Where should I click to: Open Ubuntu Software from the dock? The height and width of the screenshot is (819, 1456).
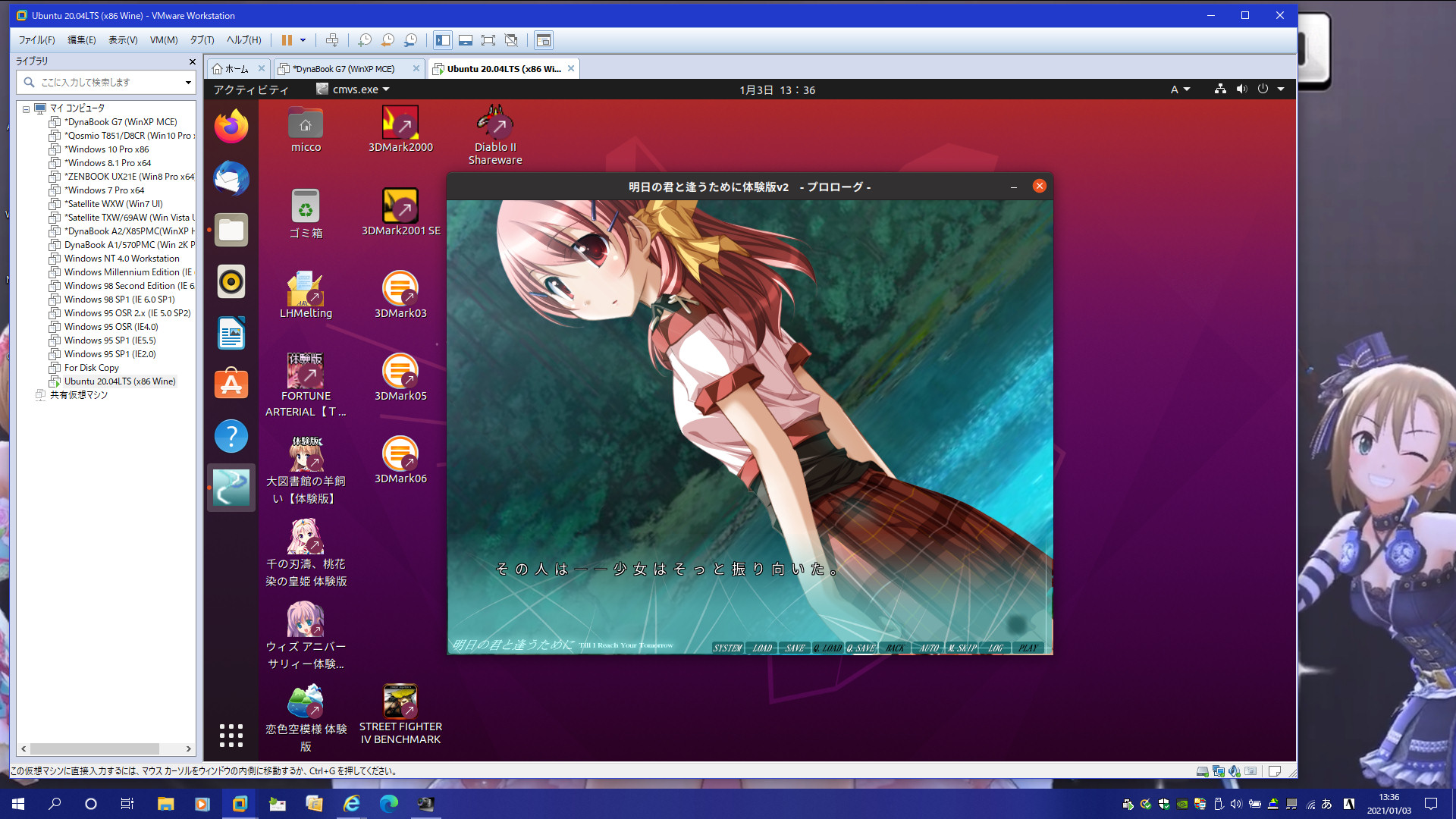[231, 384]
